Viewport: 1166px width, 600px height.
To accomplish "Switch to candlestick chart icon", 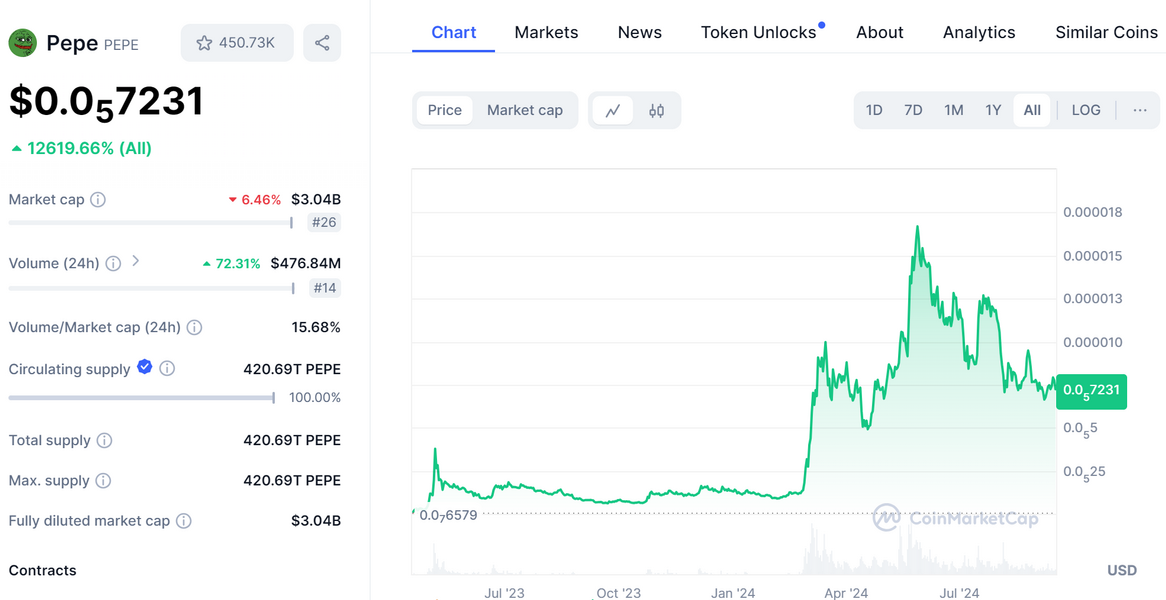I will [x=656, y=110].
